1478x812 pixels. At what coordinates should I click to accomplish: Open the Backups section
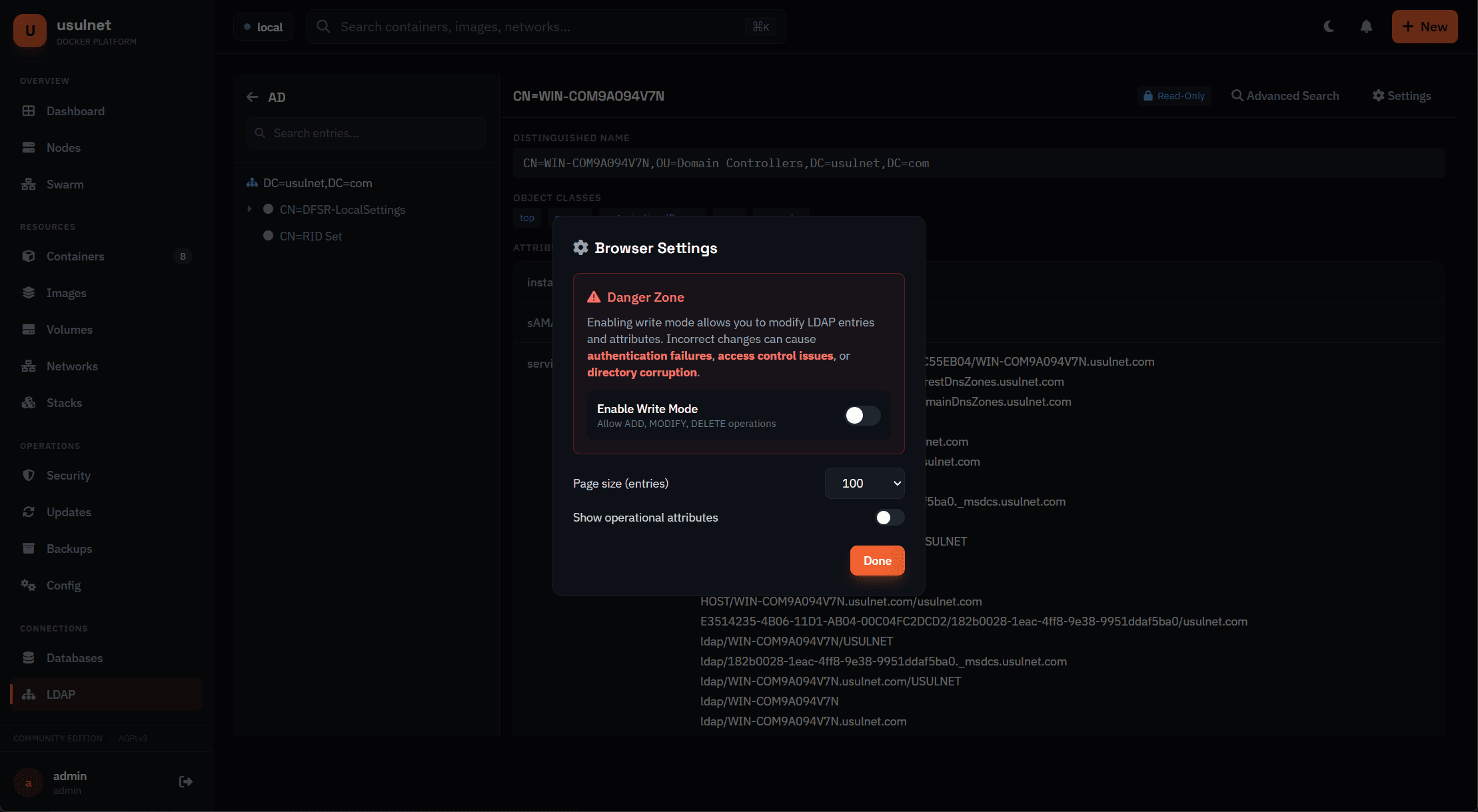click(69, 548)
